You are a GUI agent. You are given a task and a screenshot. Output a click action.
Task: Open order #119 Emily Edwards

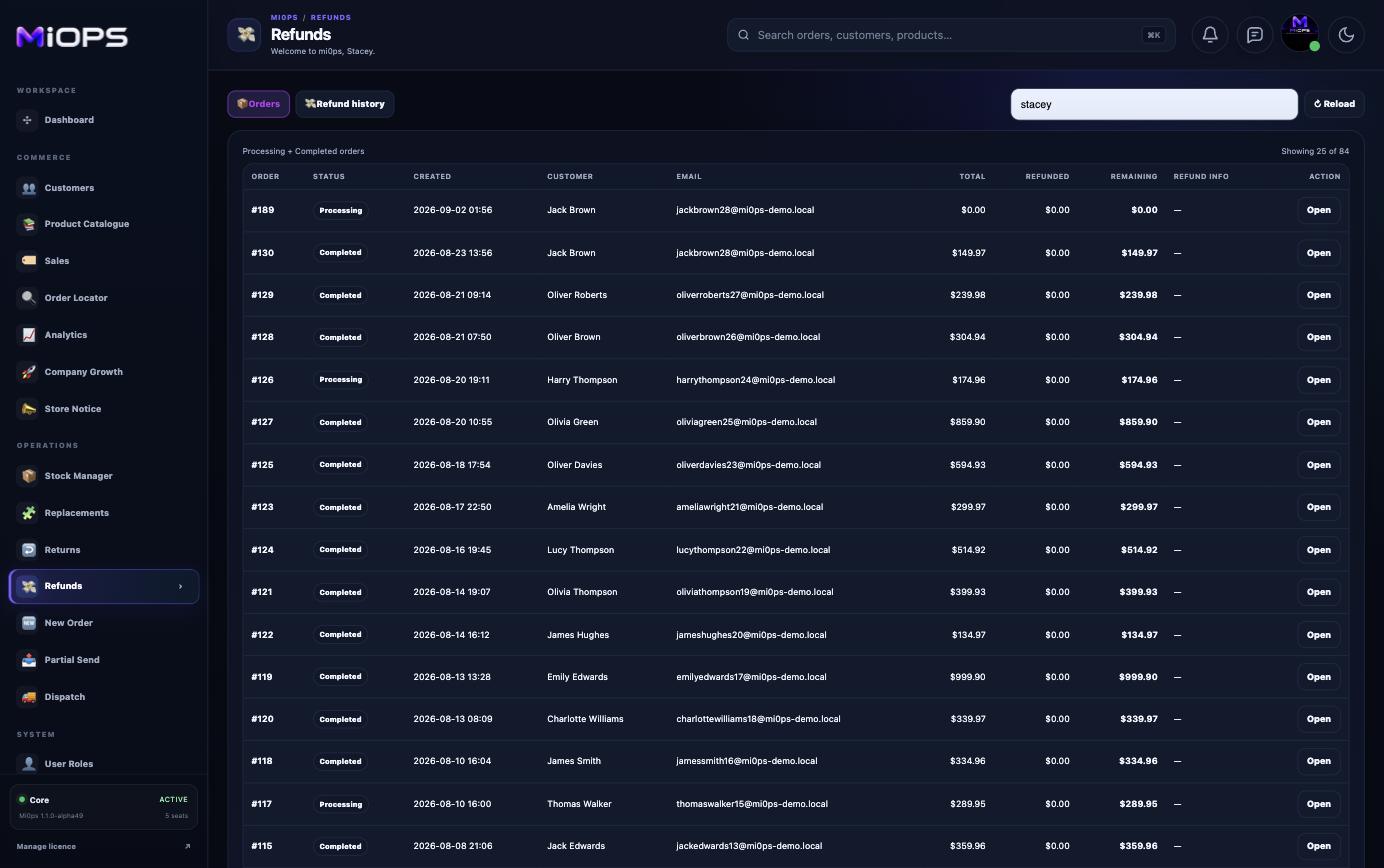coord(1318,677)
